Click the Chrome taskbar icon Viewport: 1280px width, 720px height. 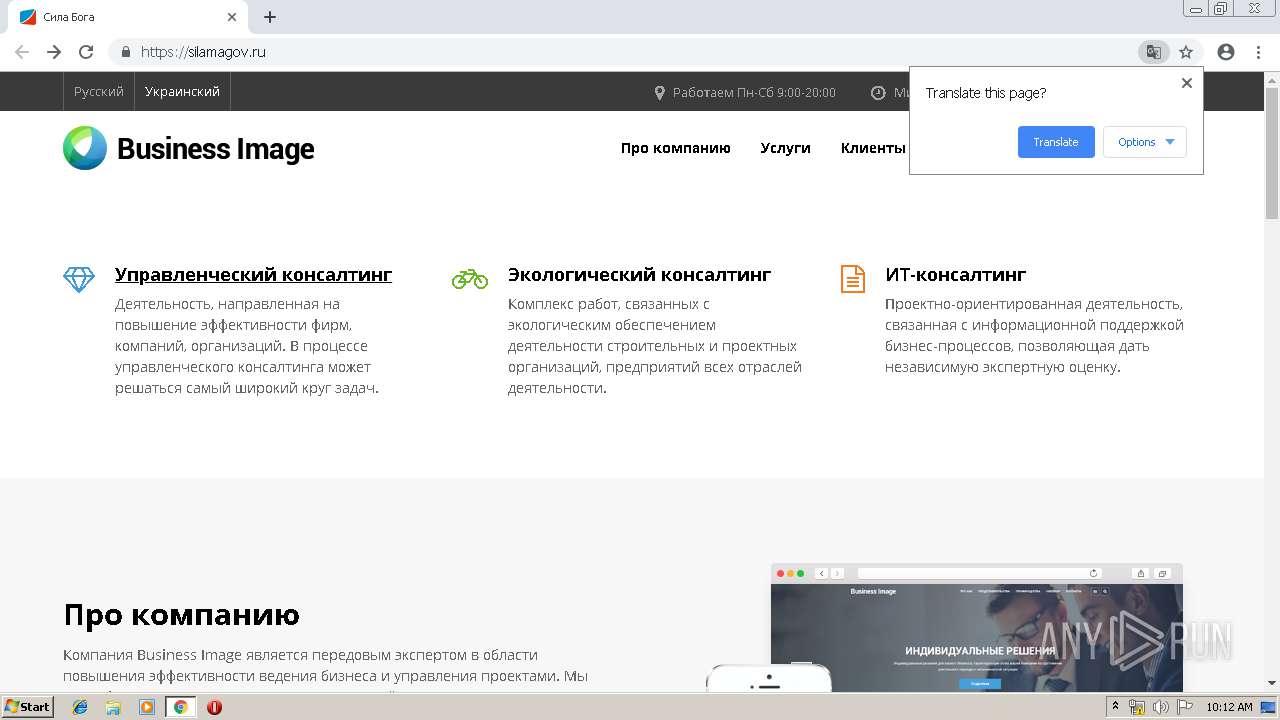click(181, 707)
